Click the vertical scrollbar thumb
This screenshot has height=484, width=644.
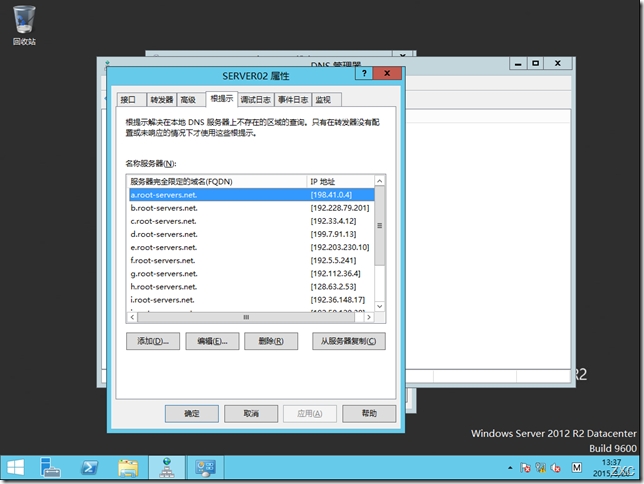(x=380, y=226)
